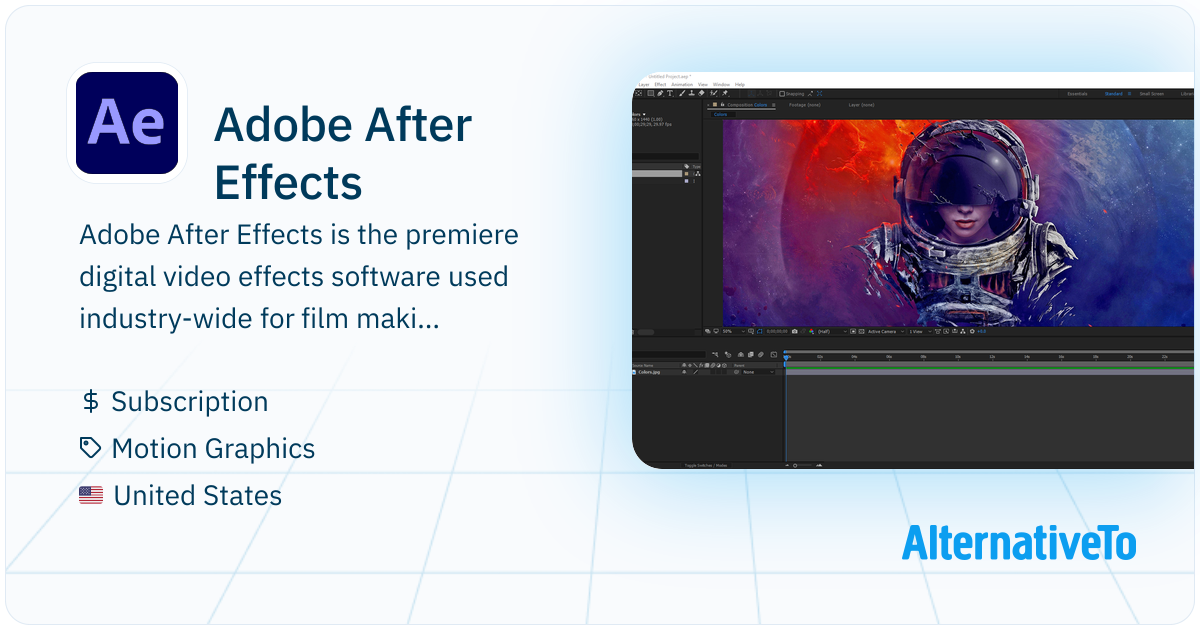1200x630 pixels.
Task: Switch to the Layer (none) tab
Action: (x=862, y=105)
